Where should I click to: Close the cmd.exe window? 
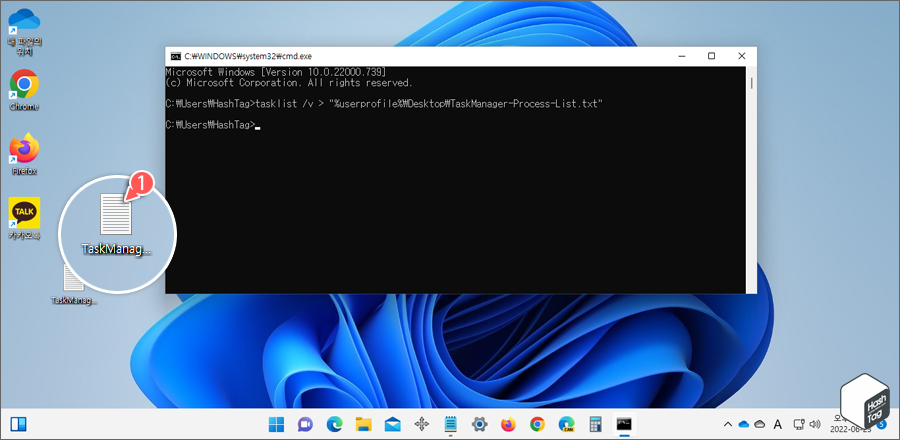pyautogui.click(x=742, y=56)
